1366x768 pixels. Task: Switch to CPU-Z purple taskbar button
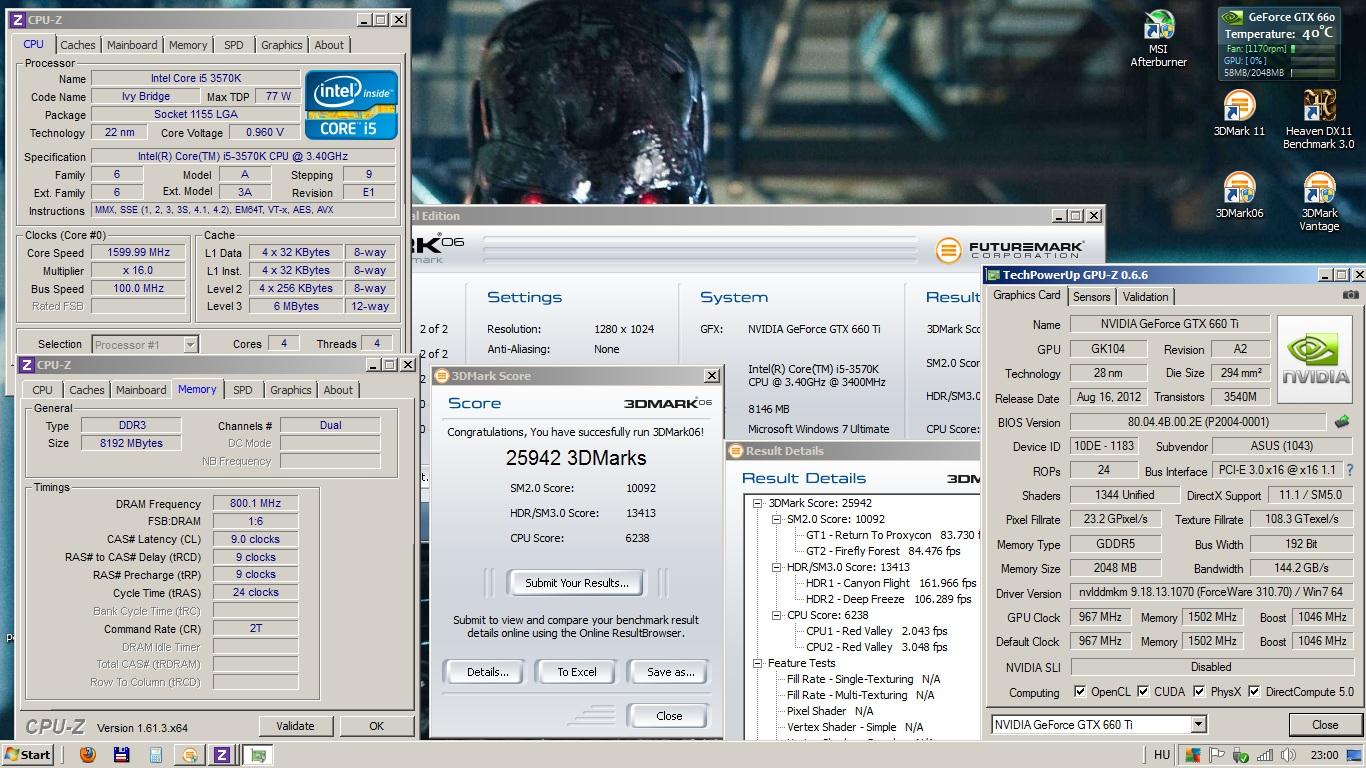point(222,755)
